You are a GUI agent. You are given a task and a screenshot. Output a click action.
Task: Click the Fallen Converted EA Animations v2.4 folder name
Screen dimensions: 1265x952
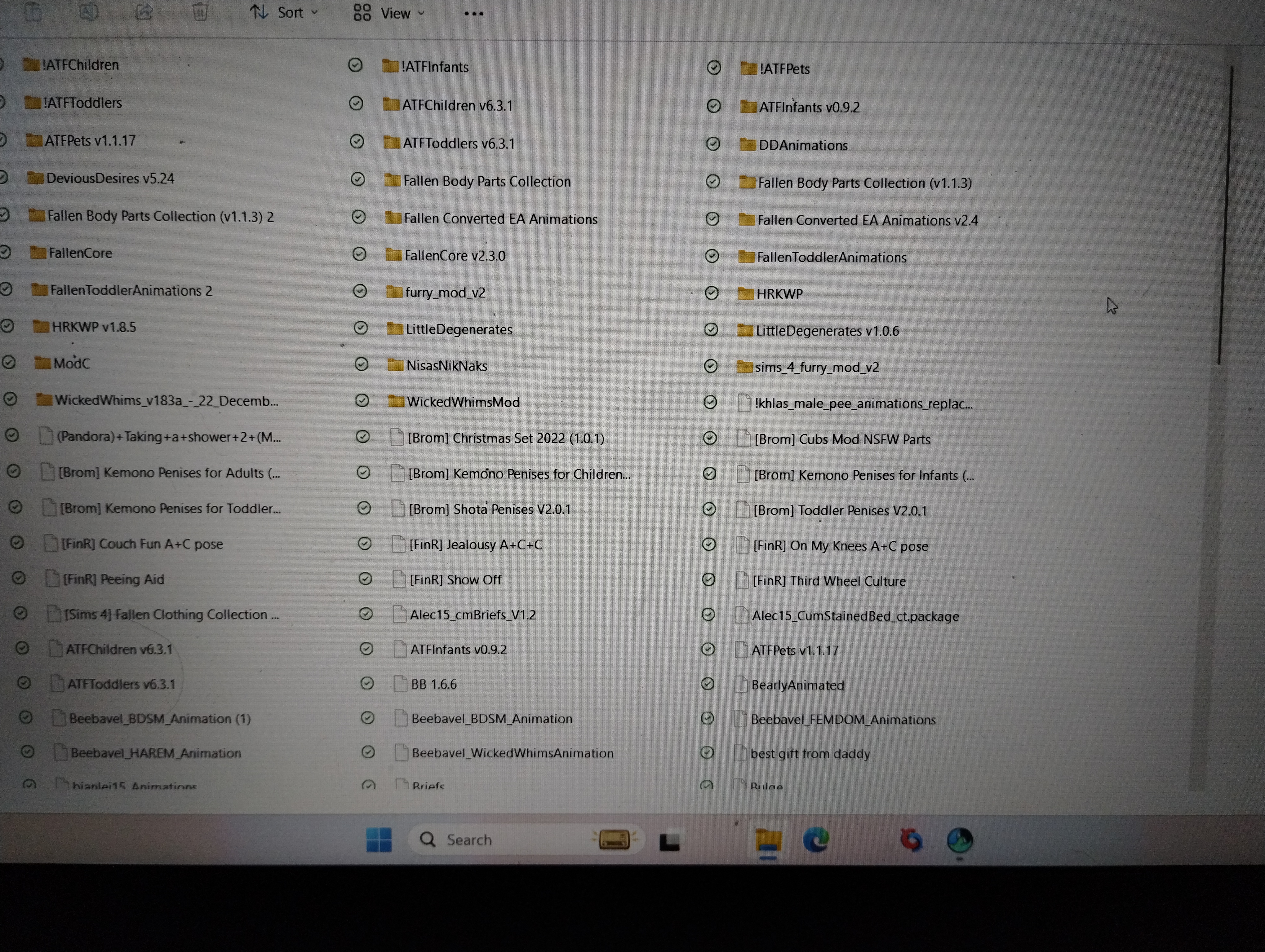pyautogui.click(x=868, y=221)
